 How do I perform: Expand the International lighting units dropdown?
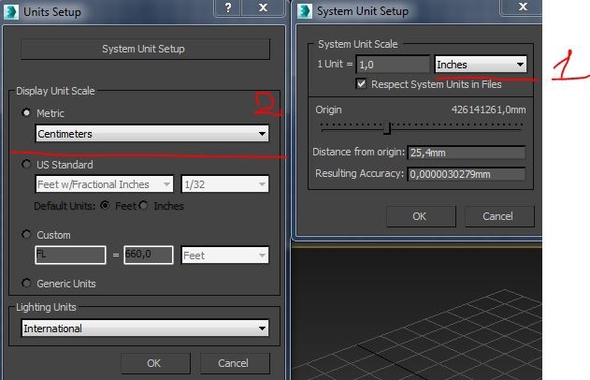point(145,328)
